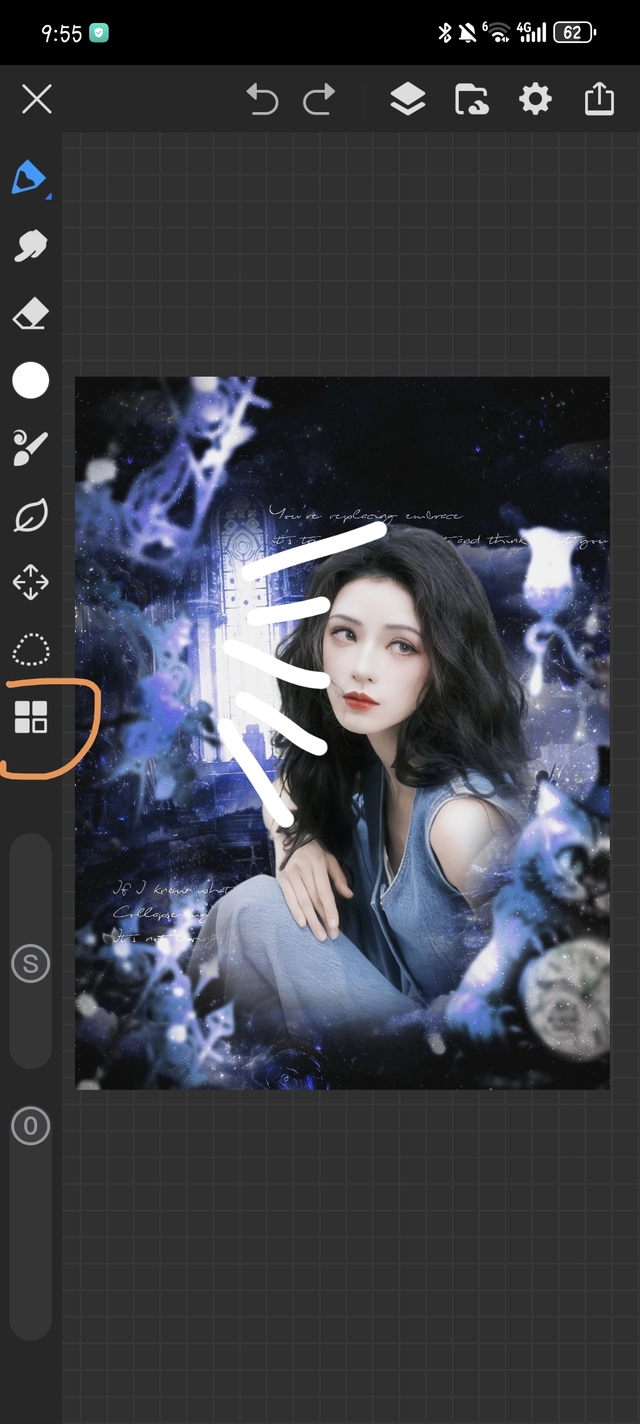The height and width of the screenshot is (1424, 640).
Task: Tap the share/export icon
Action: [598, 99]
